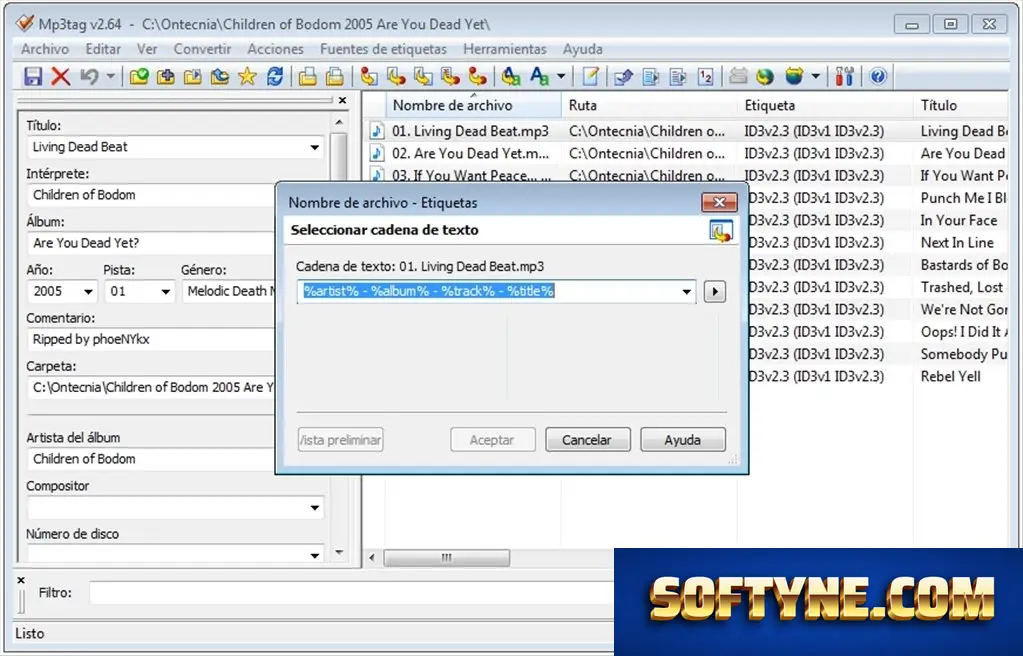Click the change directory folder checkmark icon

(138, 76)
